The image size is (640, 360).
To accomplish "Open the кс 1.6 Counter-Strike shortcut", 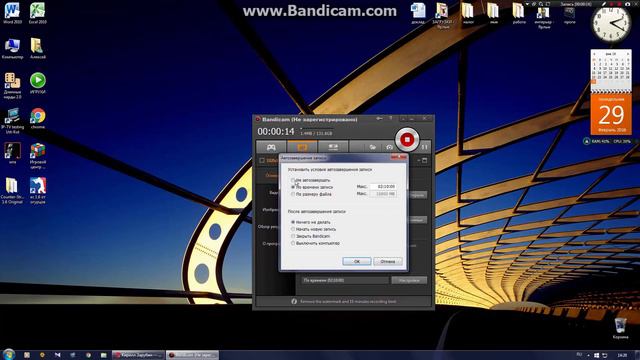I will coord(38,191).
